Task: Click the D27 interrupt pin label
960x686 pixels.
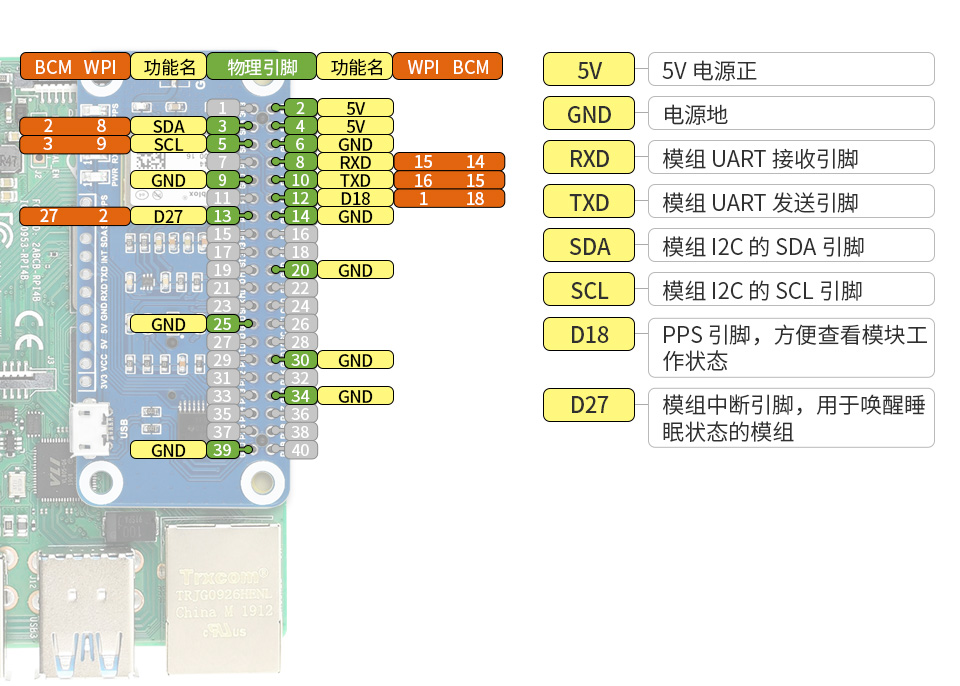Action: click(x=588, y=406)
